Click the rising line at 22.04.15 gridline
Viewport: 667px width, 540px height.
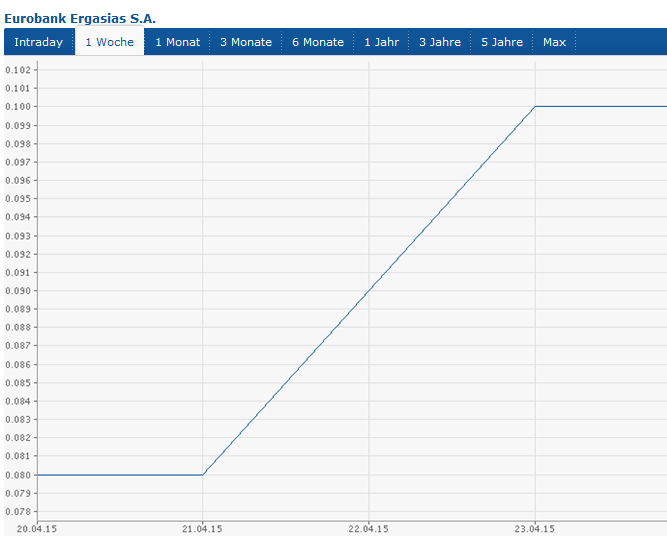tap(369, 291)
